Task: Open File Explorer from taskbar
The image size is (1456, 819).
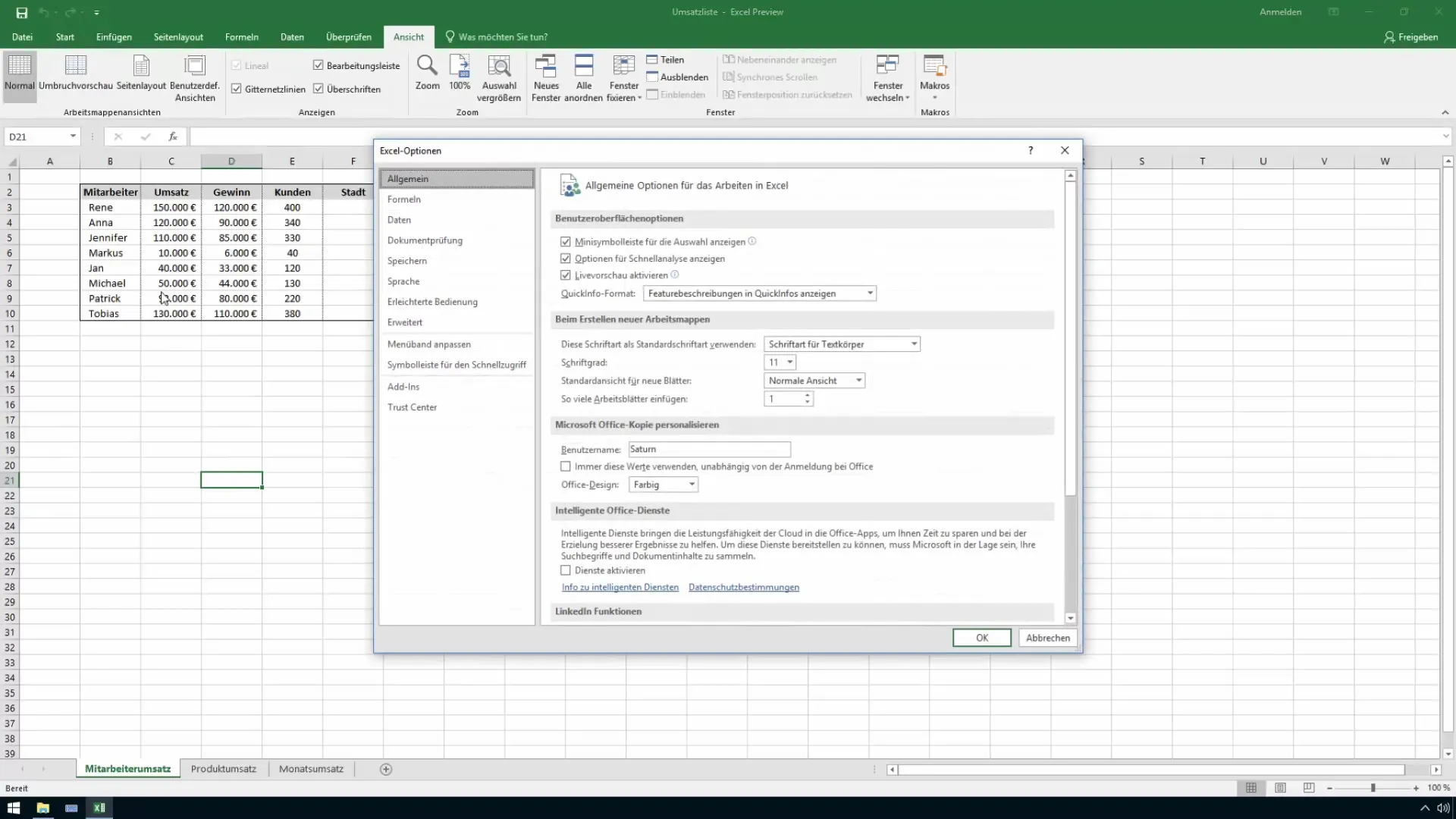Action: [x=42, y=808]
